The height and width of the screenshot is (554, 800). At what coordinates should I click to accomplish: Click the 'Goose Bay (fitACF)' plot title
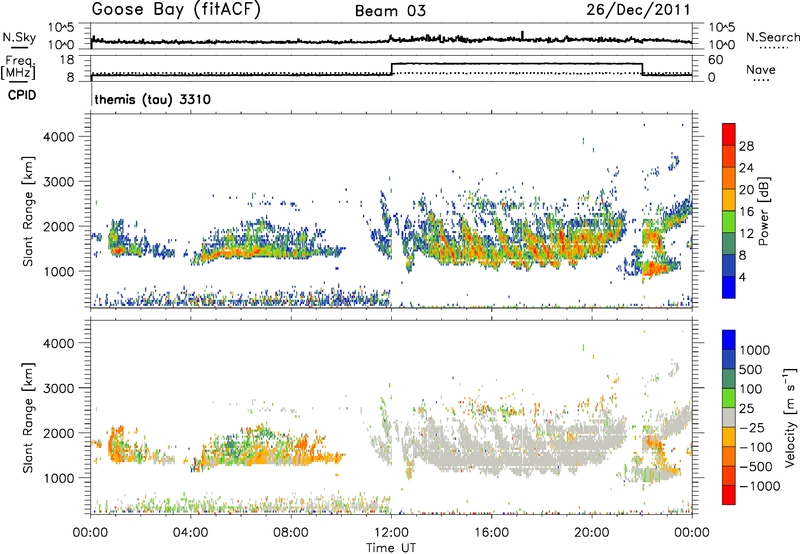click(176, 10)
